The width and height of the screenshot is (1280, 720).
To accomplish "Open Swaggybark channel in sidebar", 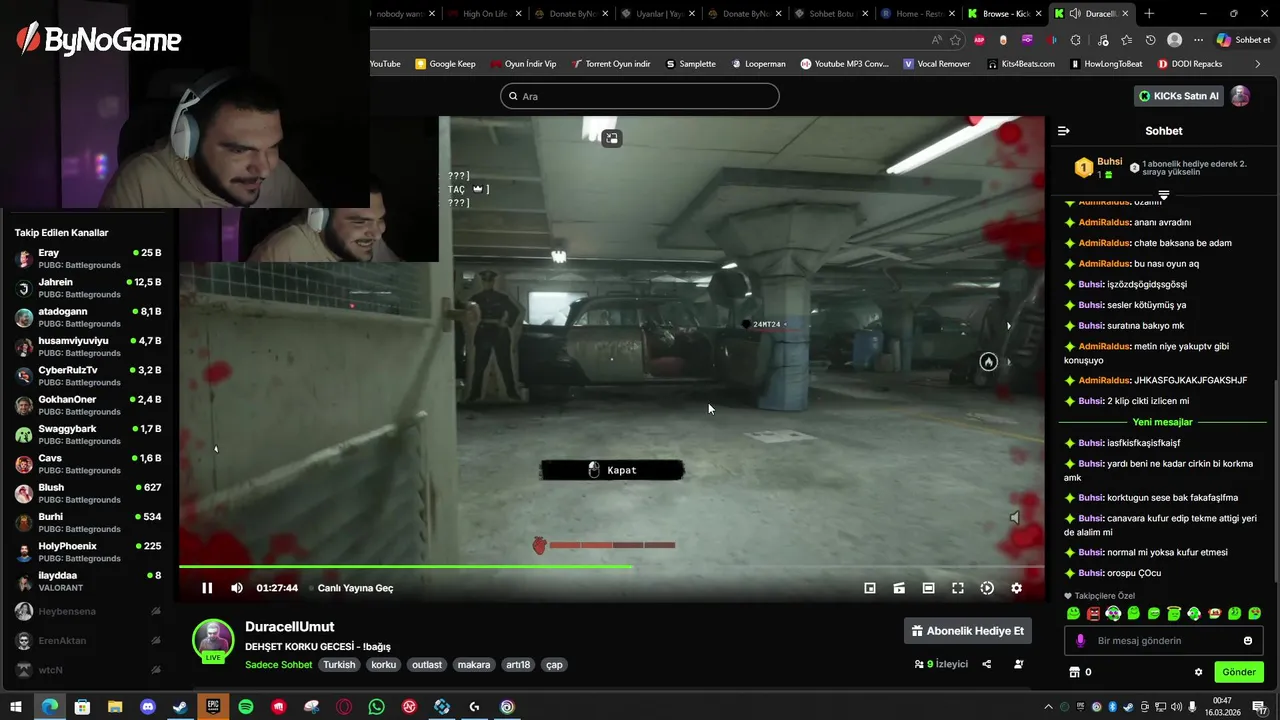I will point(89,434).
